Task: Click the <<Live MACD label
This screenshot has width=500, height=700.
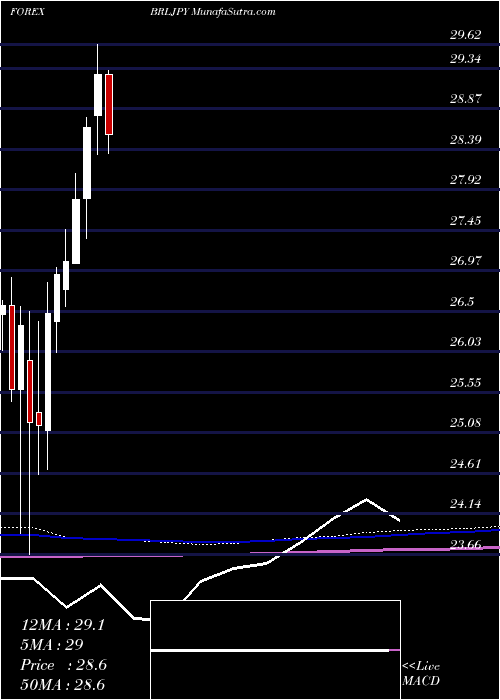Action: tap(421, 673)
